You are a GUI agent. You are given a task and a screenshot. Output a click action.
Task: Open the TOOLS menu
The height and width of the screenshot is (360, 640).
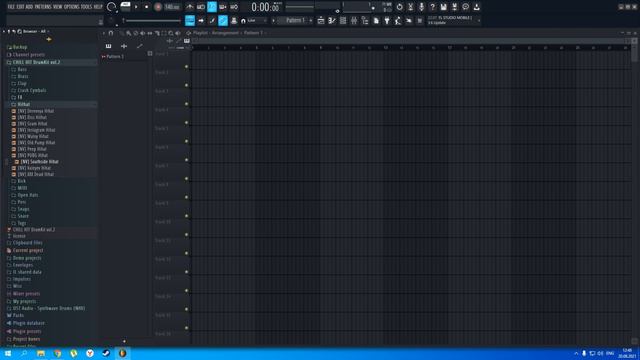click(x=87, y=7)
